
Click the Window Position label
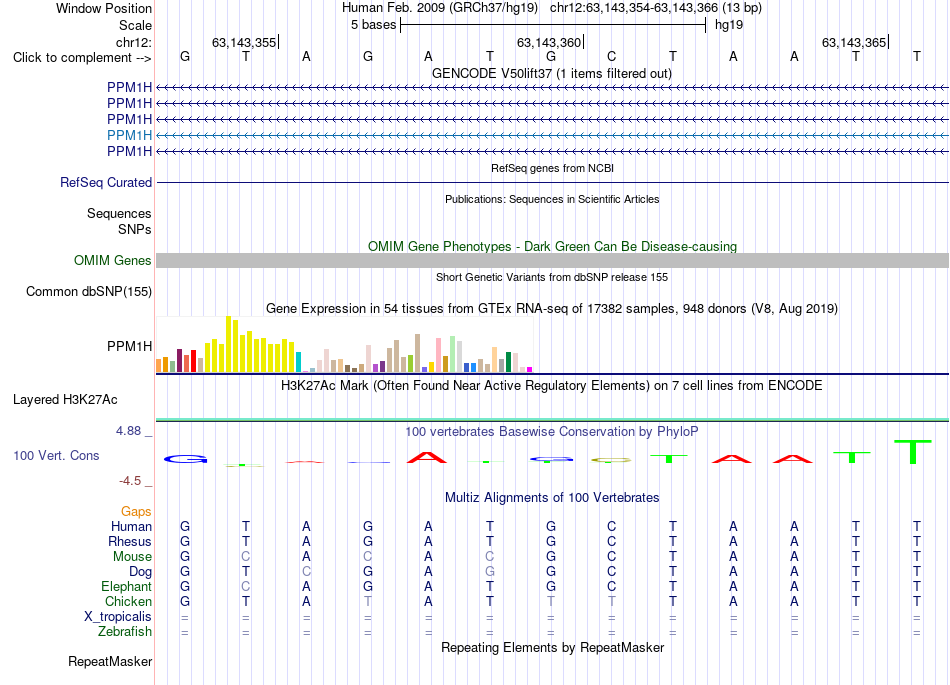104,8
